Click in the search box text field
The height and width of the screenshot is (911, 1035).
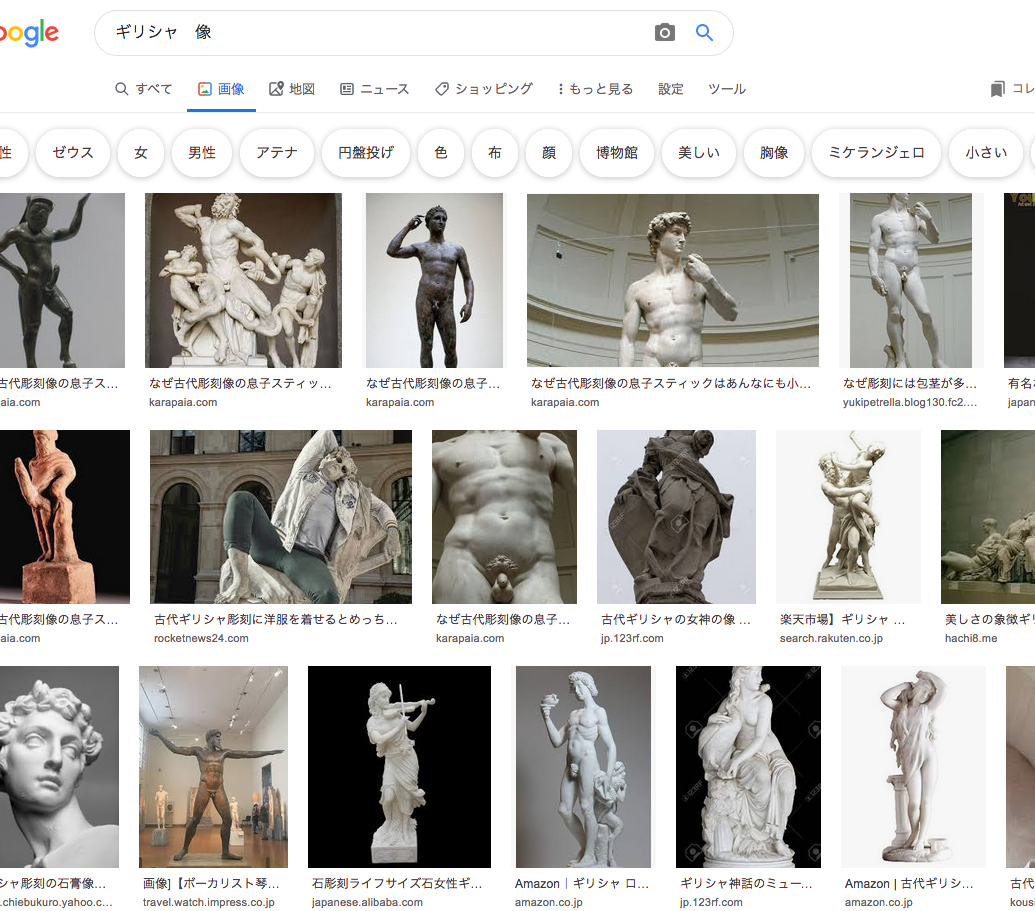(x=380, y=33)
